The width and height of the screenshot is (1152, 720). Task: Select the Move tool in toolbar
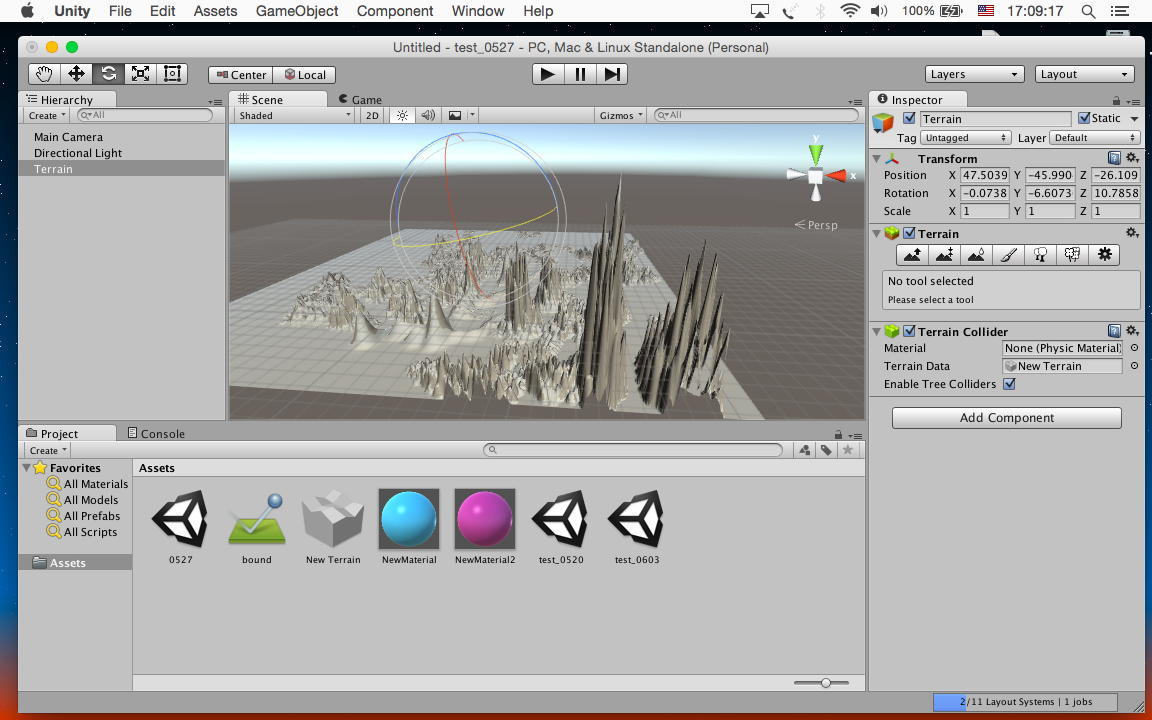(x=76, y=74)
